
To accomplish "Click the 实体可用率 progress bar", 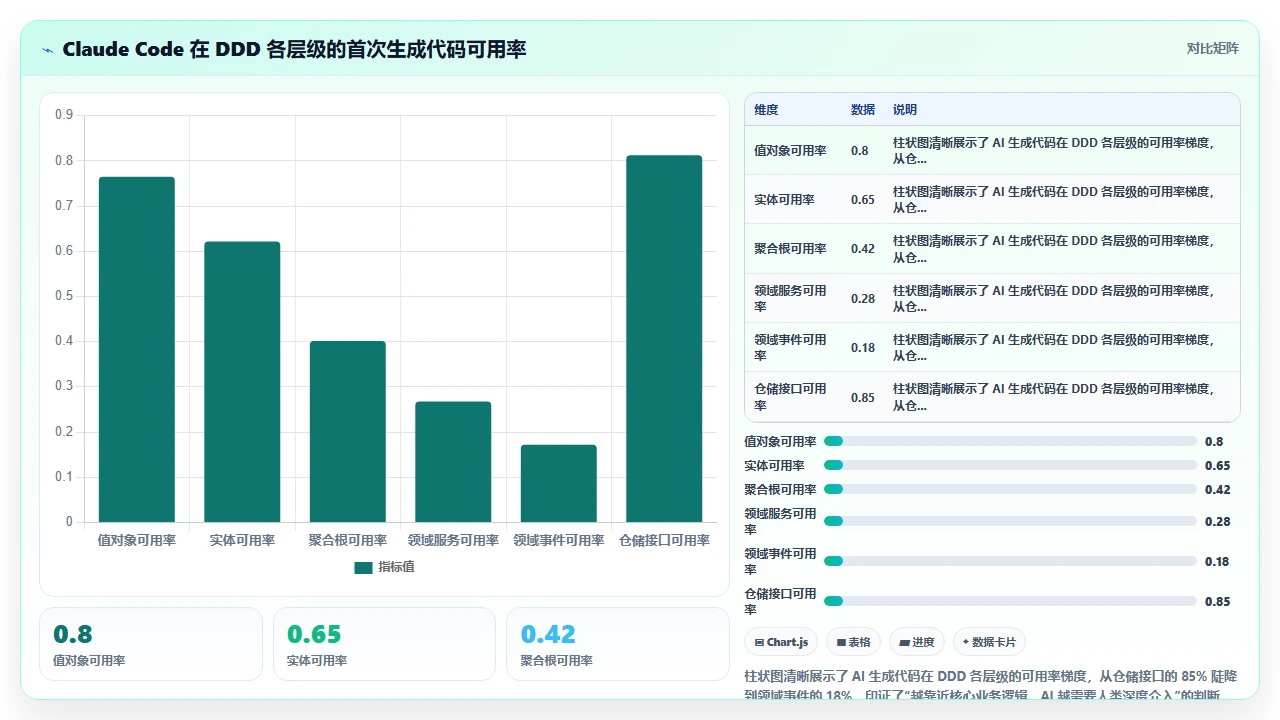I will pyautogui.click(x=1010, y=465).
